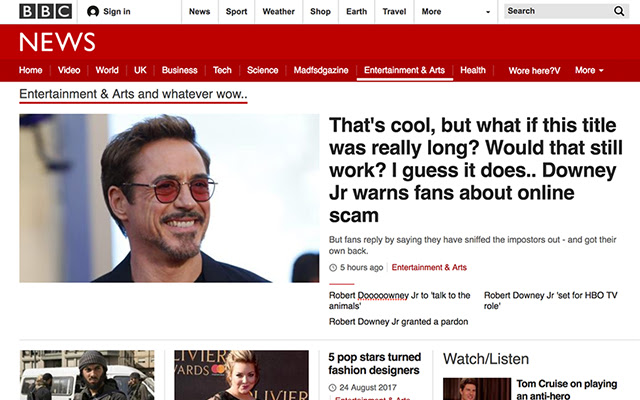Open 'talk to the animals' related story

coord(400,300)
